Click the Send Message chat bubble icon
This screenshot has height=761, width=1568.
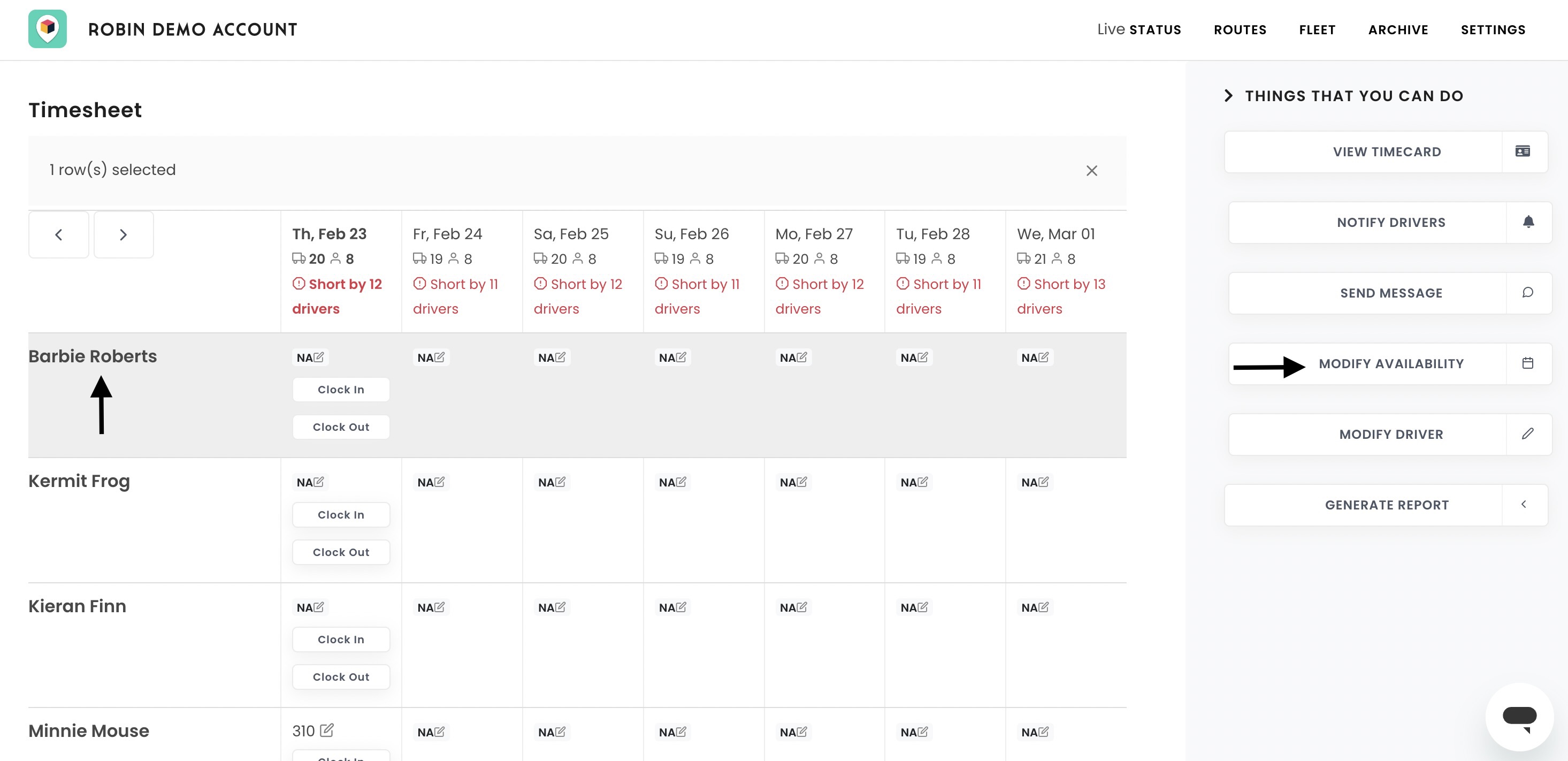1528,293
